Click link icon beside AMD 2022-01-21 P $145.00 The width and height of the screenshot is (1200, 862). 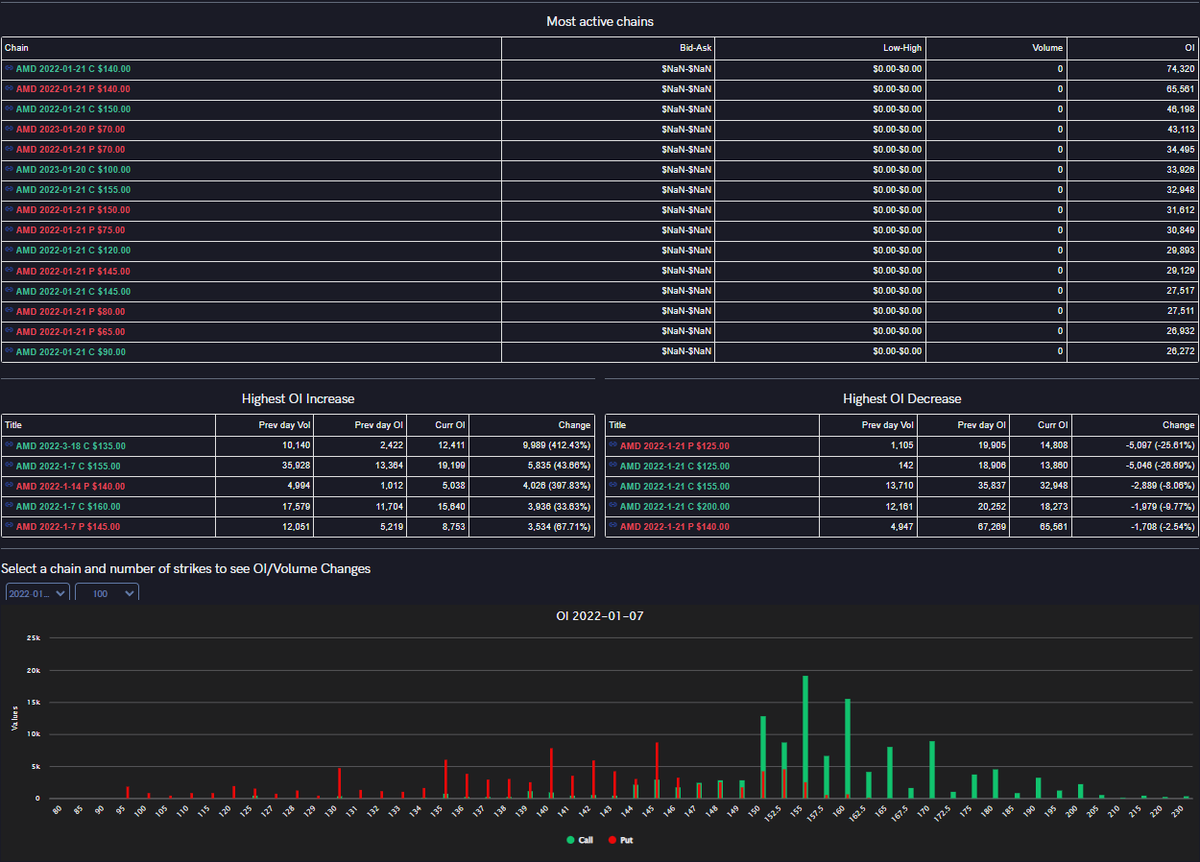coord(9,271)
